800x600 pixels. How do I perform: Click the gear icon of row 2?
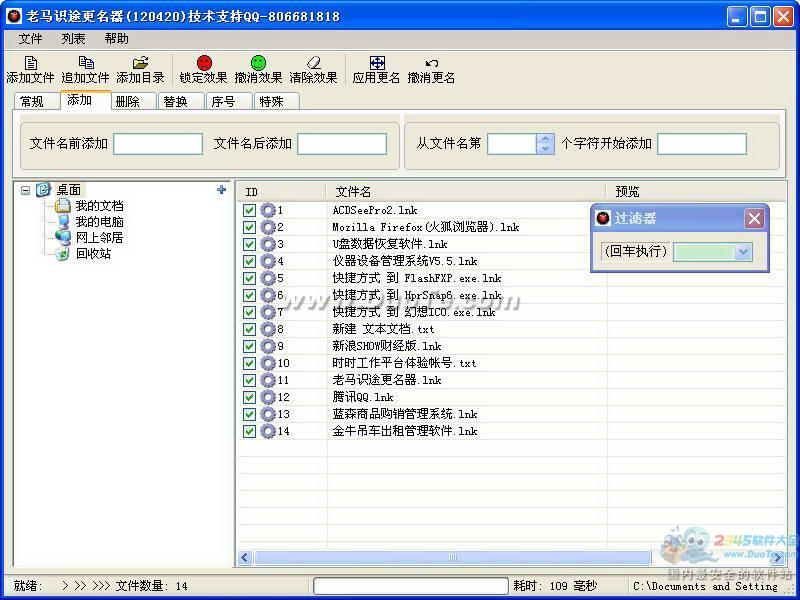click(268, 227)
